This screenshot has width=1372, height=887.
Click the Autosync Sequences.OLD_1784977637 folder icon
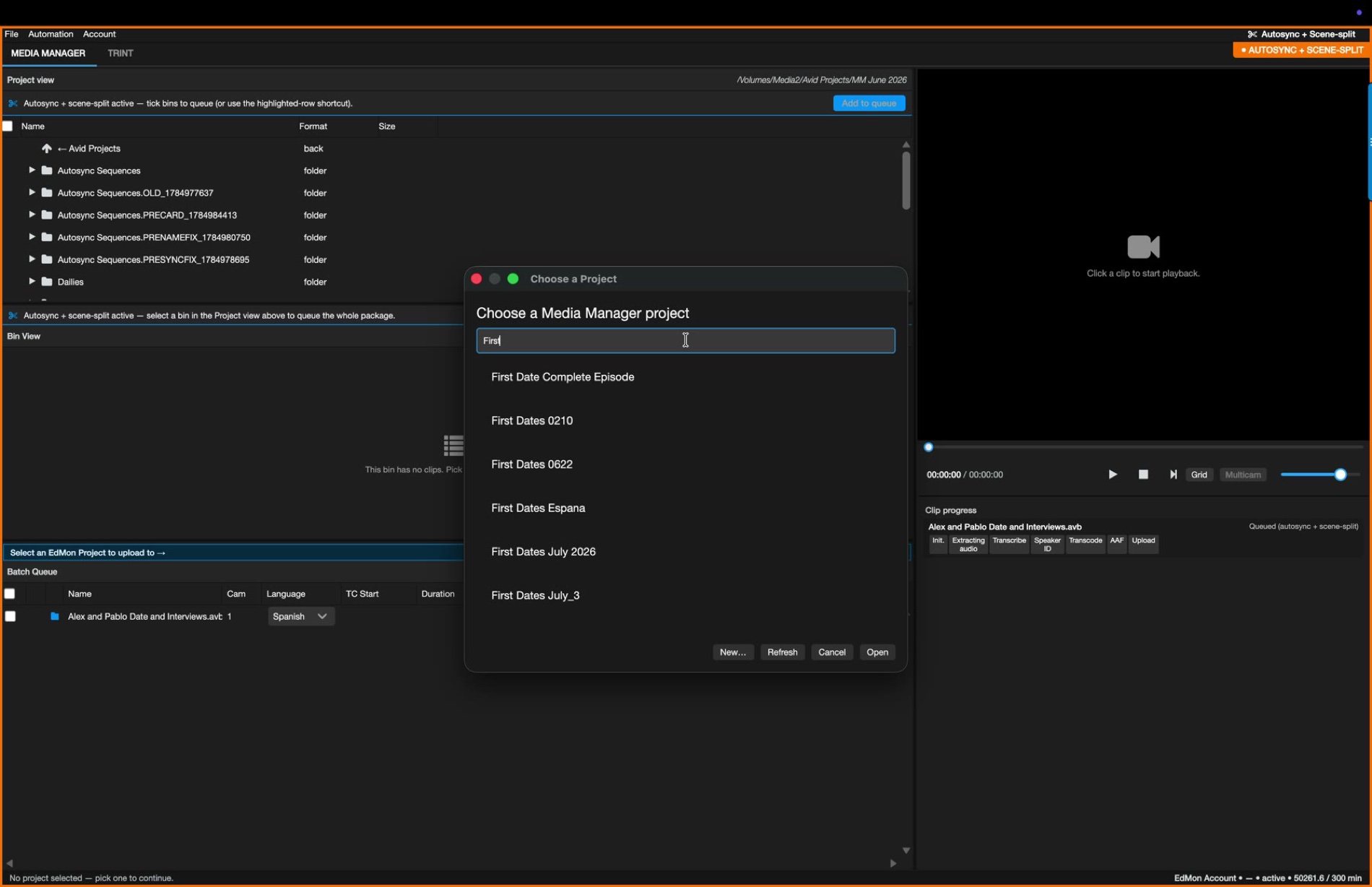(47, 193)
